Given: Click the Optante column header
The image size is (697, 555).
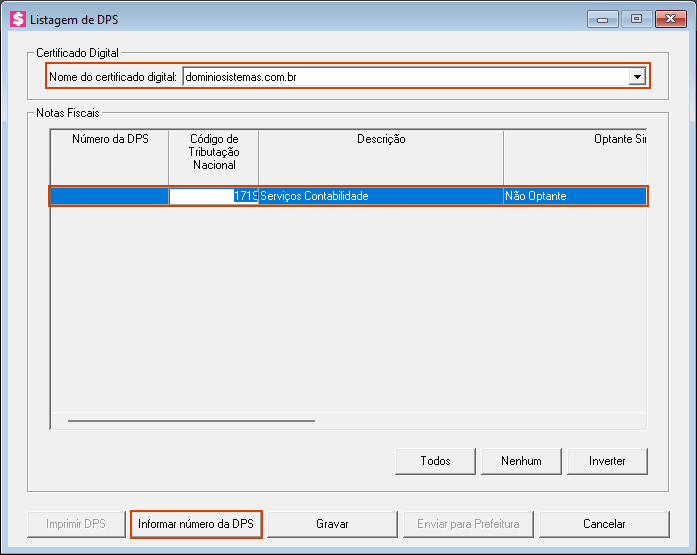Looking at the screenshot, I should 575,140.
